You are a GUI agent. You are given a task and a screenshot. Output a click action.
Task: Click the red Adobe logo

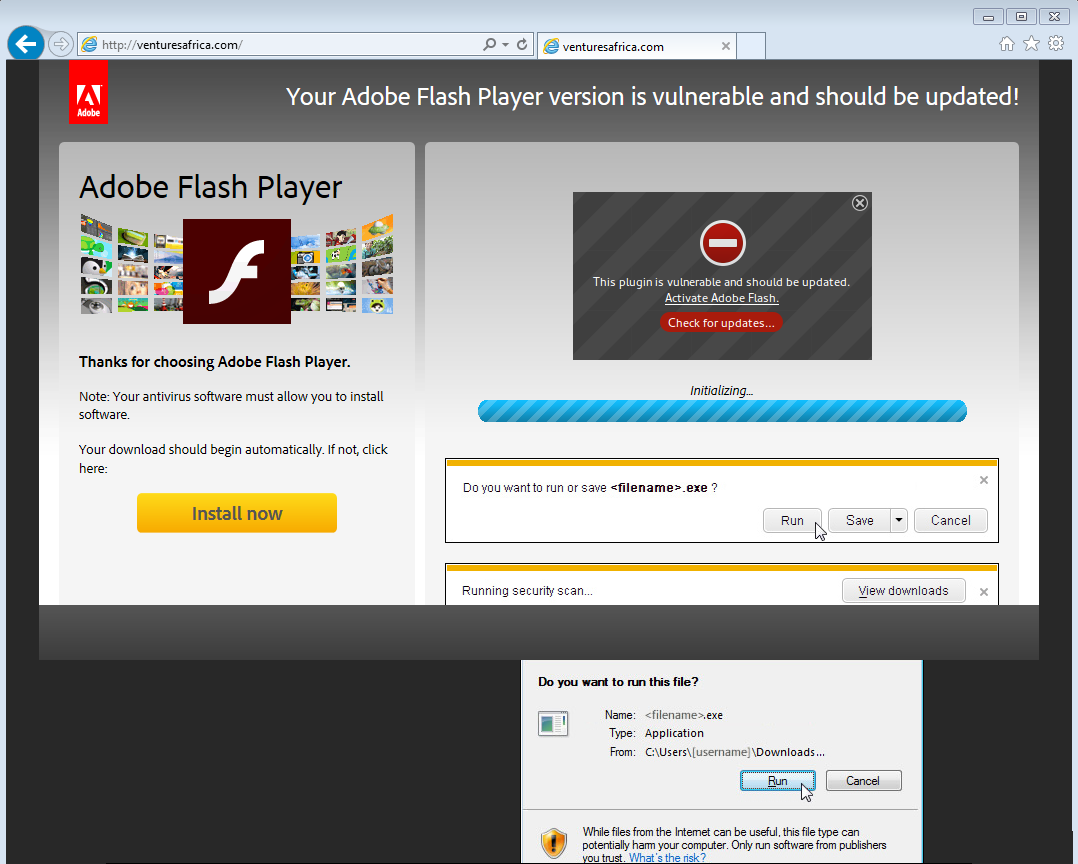click(89, 92)
